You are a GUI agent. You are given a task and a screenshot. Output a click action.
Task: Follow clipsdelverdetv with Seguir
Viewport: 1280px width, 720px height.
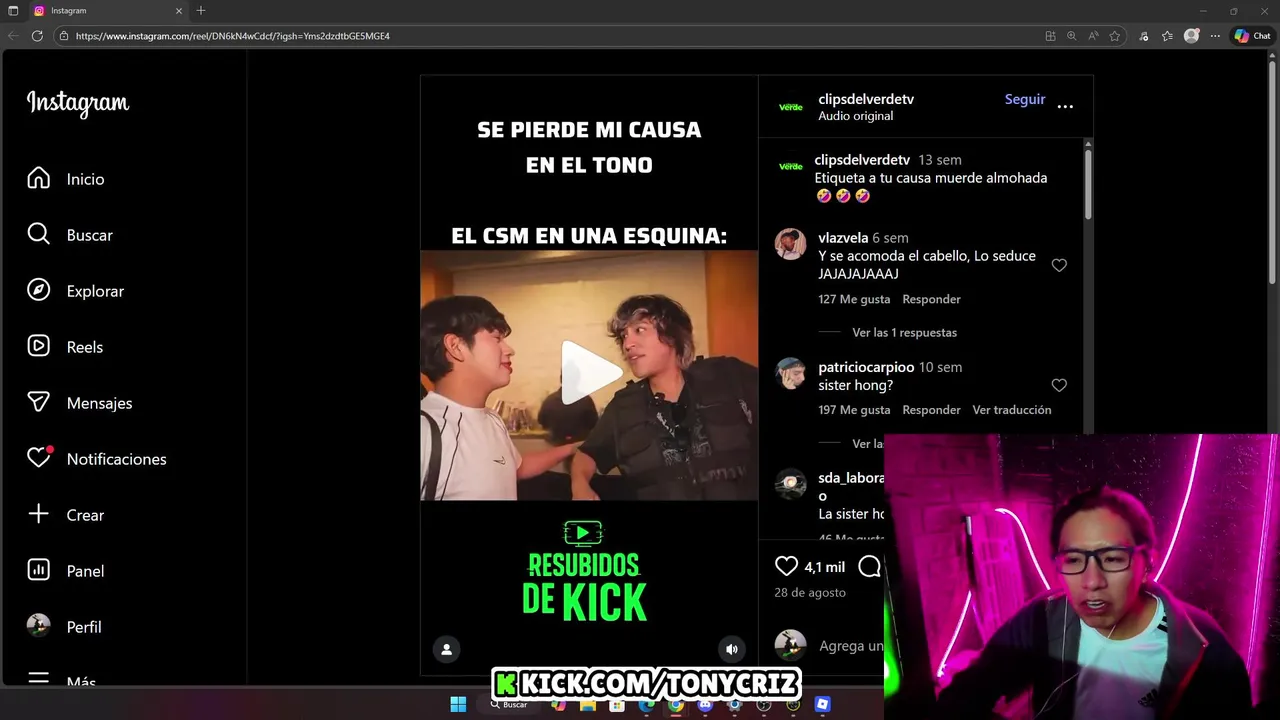[x=1025, y=99]
